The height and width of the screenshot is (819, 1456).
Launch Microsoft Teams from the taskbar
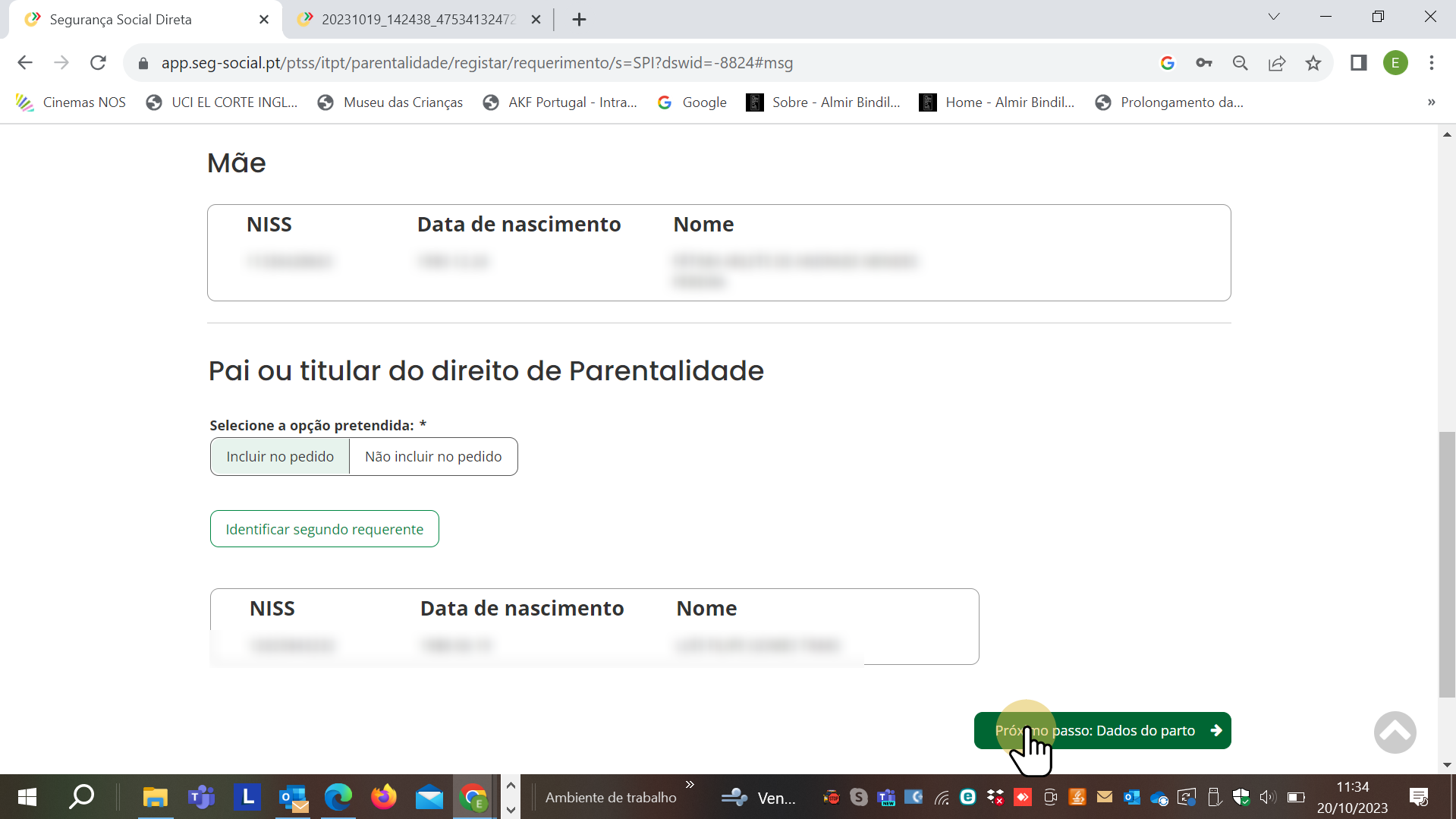(201, 797)
